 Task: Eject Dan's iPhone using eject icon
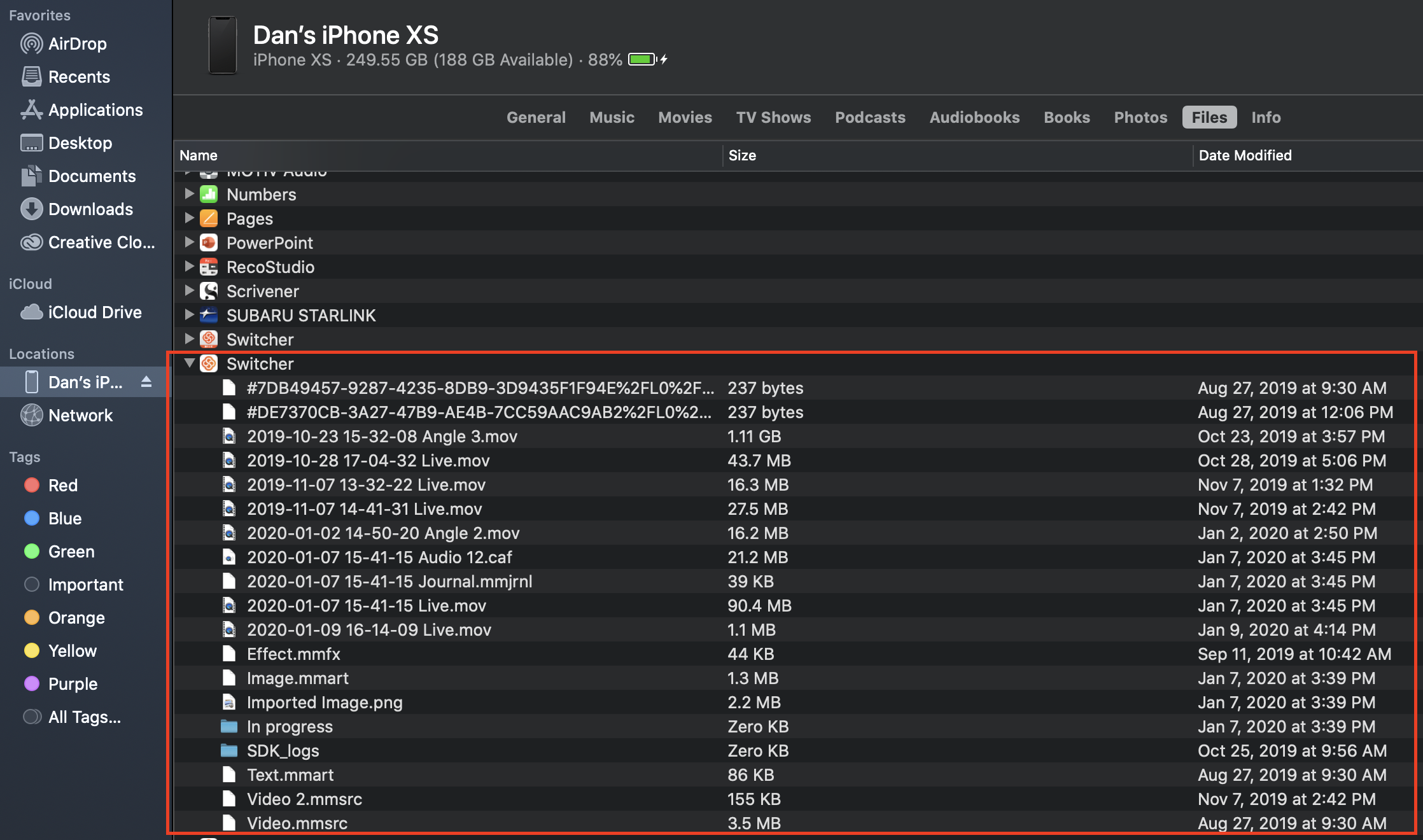pyautogui.click(x=146, y=382)
